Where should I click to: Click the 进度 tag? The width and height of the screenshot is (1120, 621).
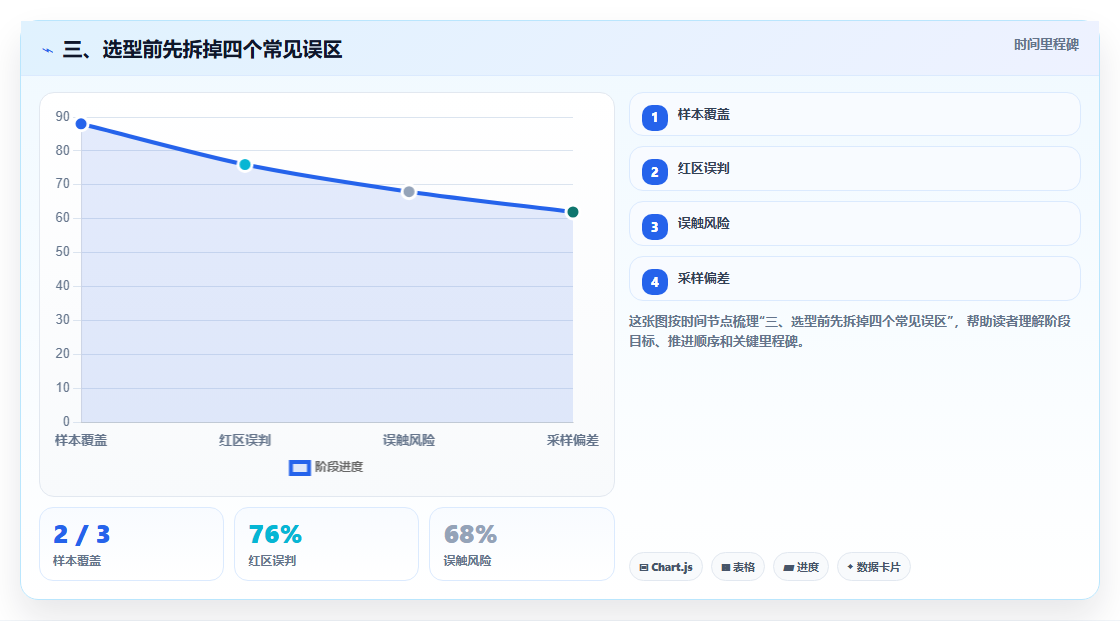pyautogui.click(x=801, y=567)
